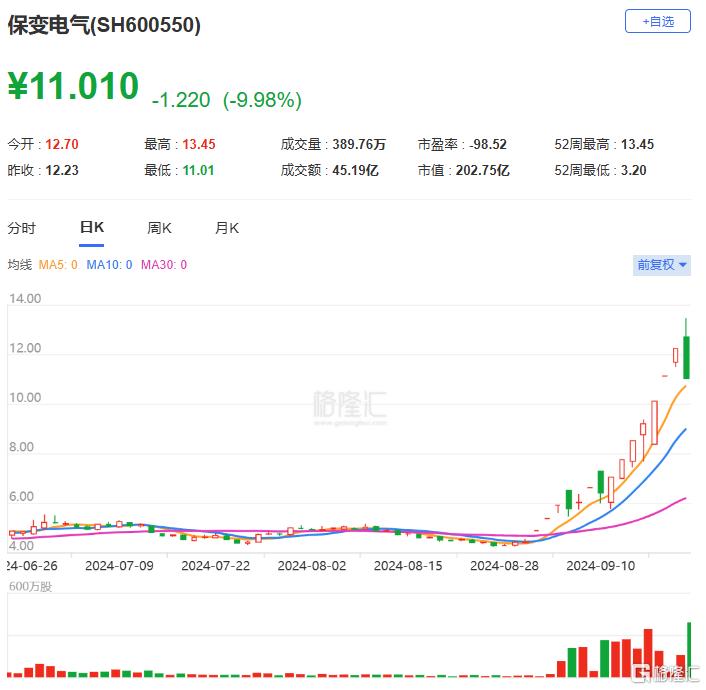The height and width of the screenshot is (690, 706).
Task: Open the 周K weekly chart tab
Action: tap(159, 228)
